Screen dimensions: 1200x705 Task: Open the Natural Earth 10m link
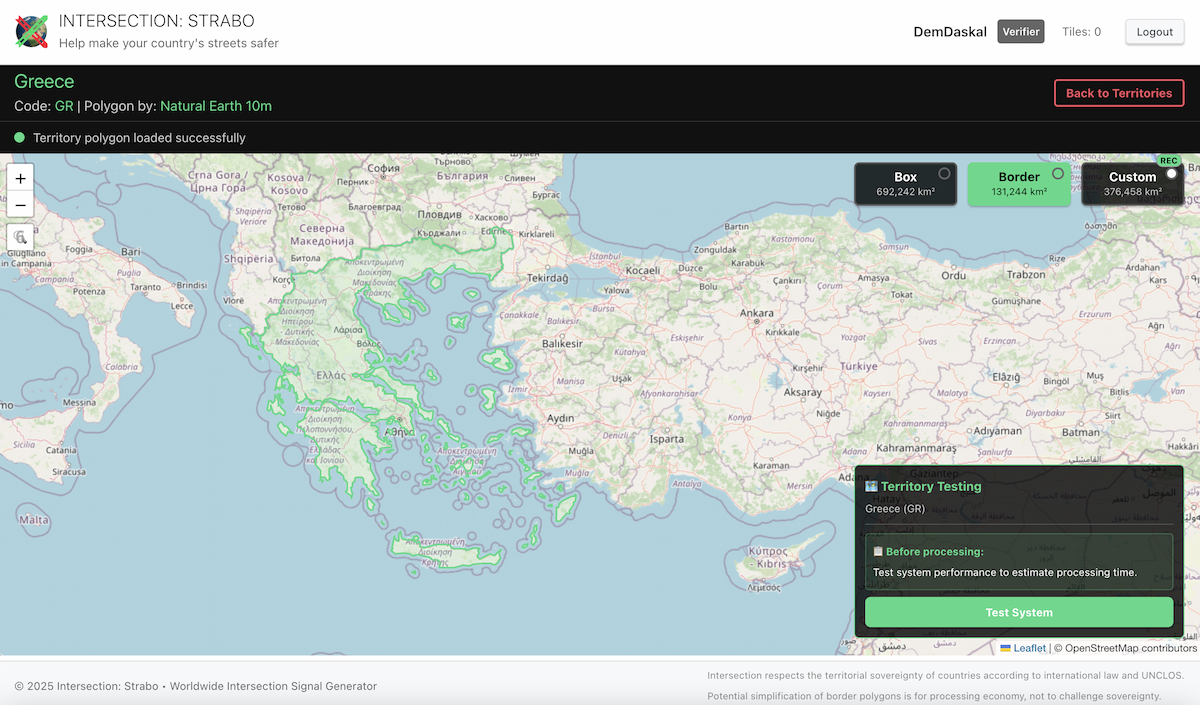click(x=215, y=106)
